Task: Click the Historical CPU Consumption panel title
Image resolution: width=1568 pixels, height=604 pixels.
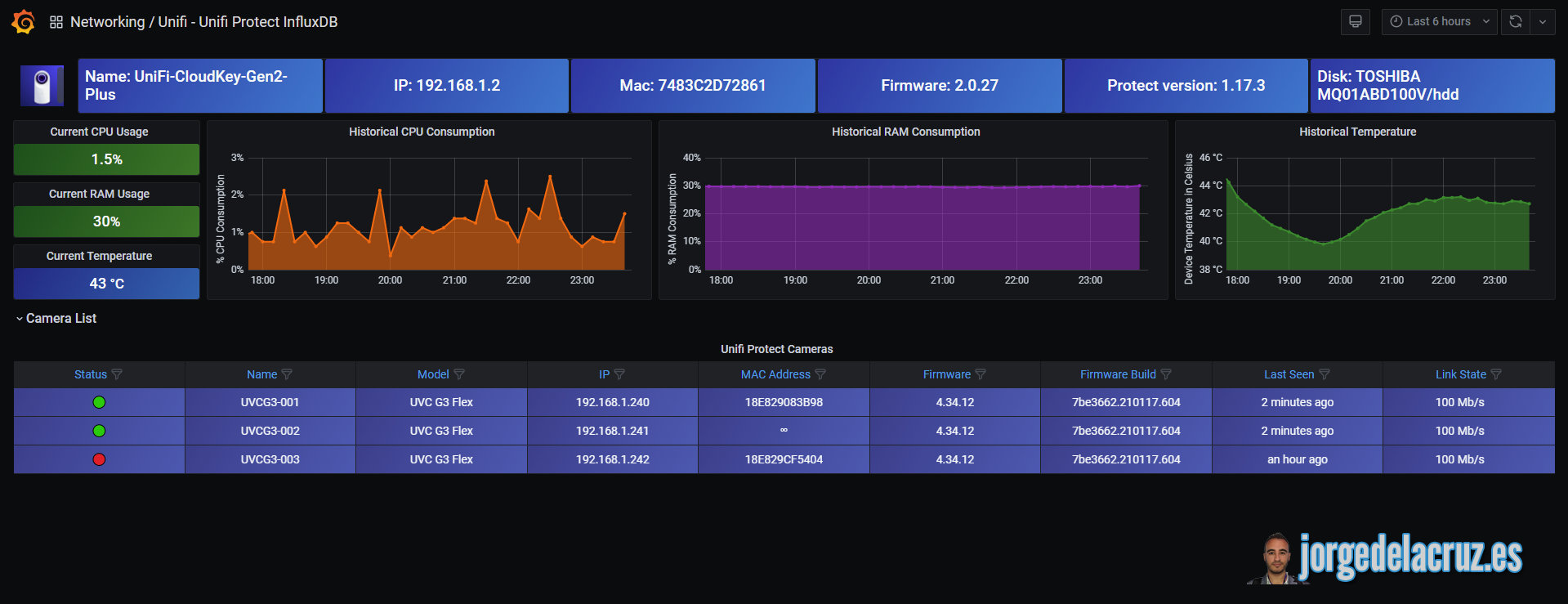Action: [x=422, y=132]
